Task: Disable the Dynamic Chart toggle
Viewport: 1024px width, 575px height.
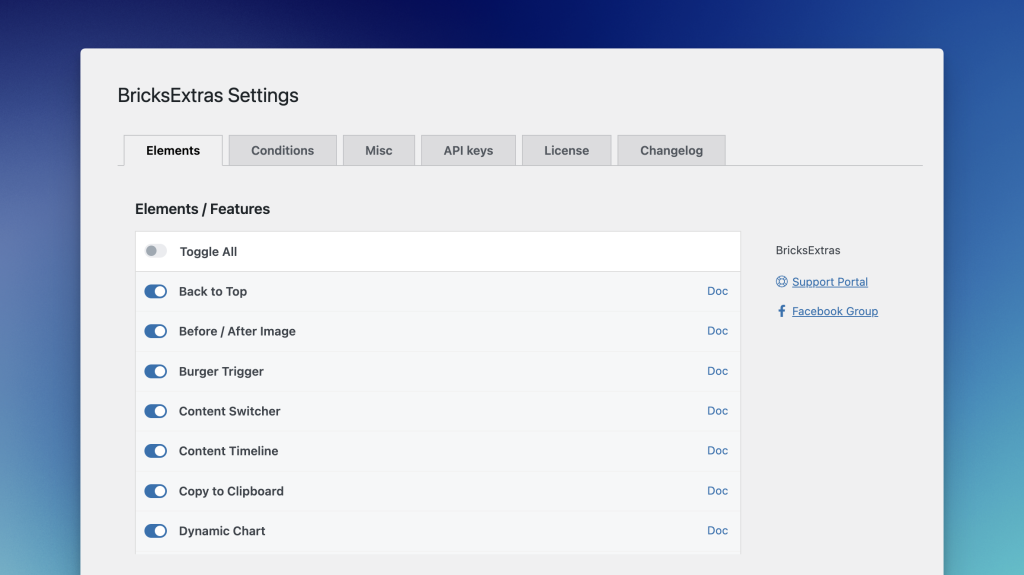Action: [x=155, y=531]
